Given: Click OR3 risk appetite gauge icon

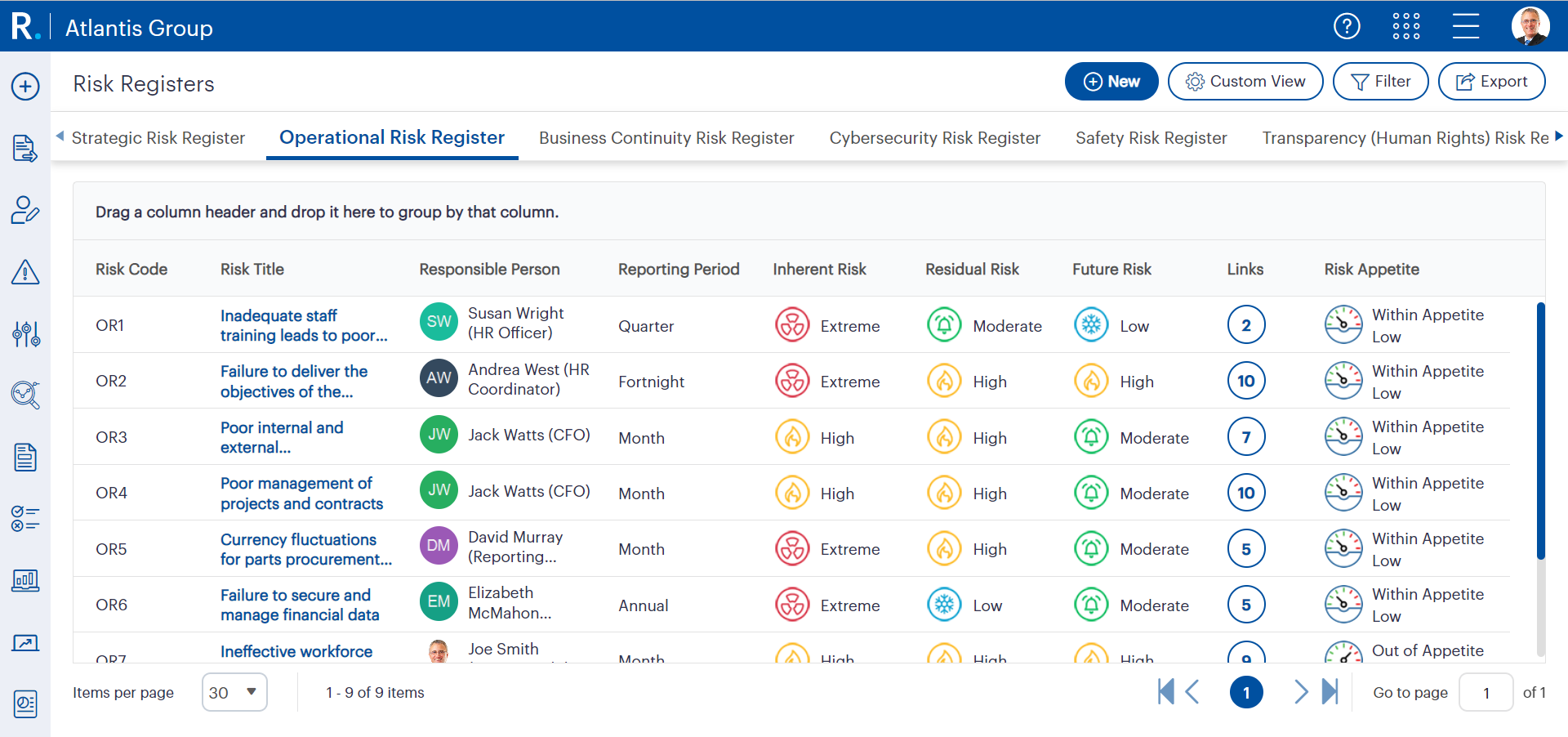Looking at the screenshot, I should (x=1343, y=437).
